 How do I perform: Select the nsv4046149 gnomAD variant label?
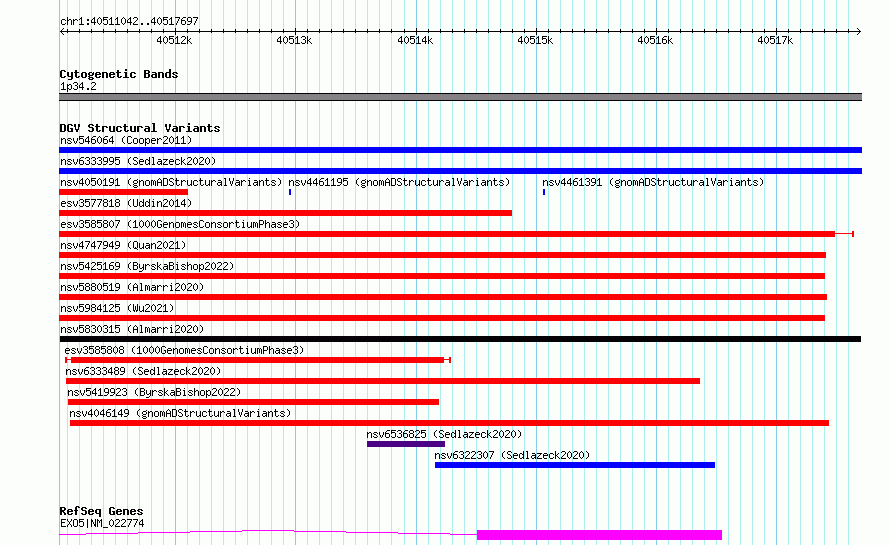[x=180, y=413]
